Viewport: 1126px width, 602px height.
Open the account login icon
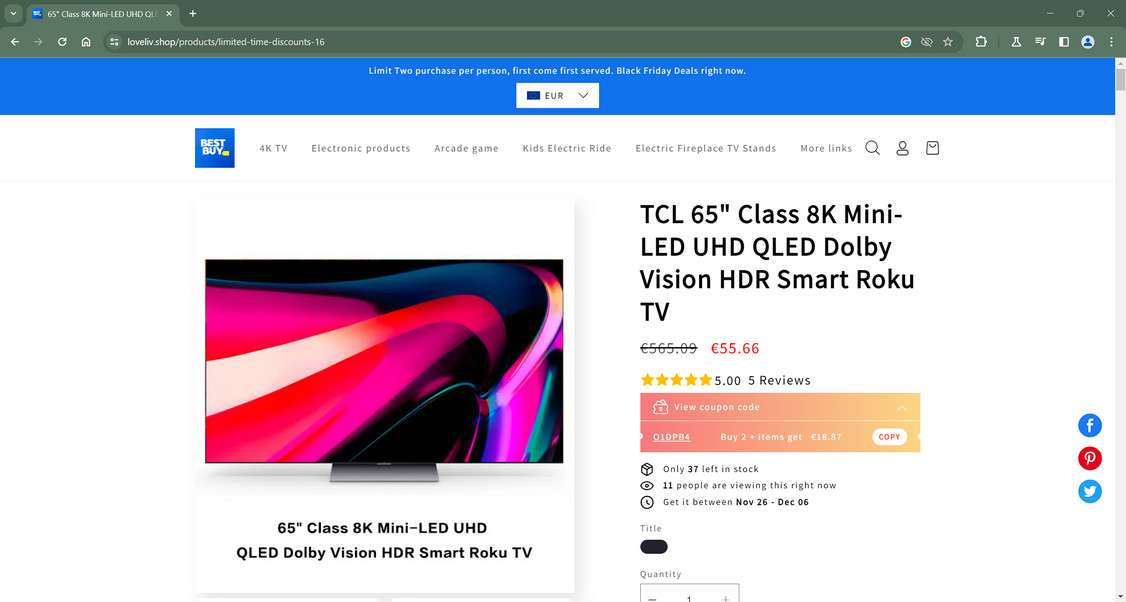[903, 148]
